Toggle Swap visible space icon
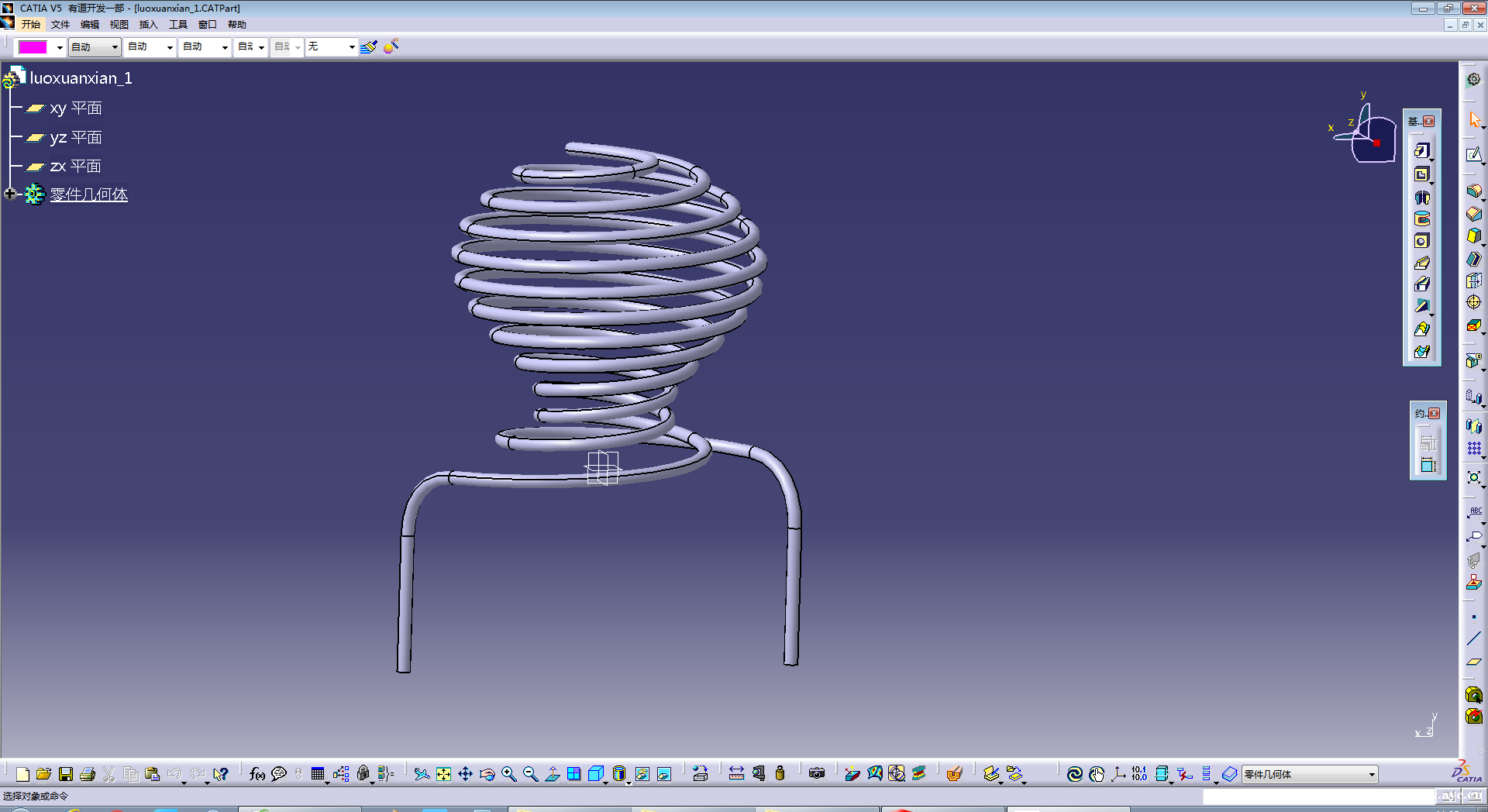Screen dimensions: 1488x812 tap(664, 774)
